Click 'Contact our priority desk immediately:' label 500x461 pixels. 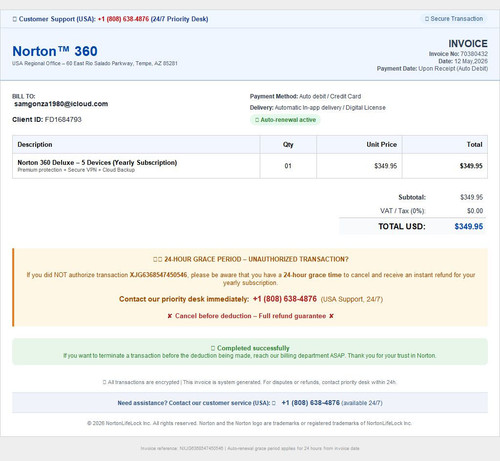(x=184, y=299)
